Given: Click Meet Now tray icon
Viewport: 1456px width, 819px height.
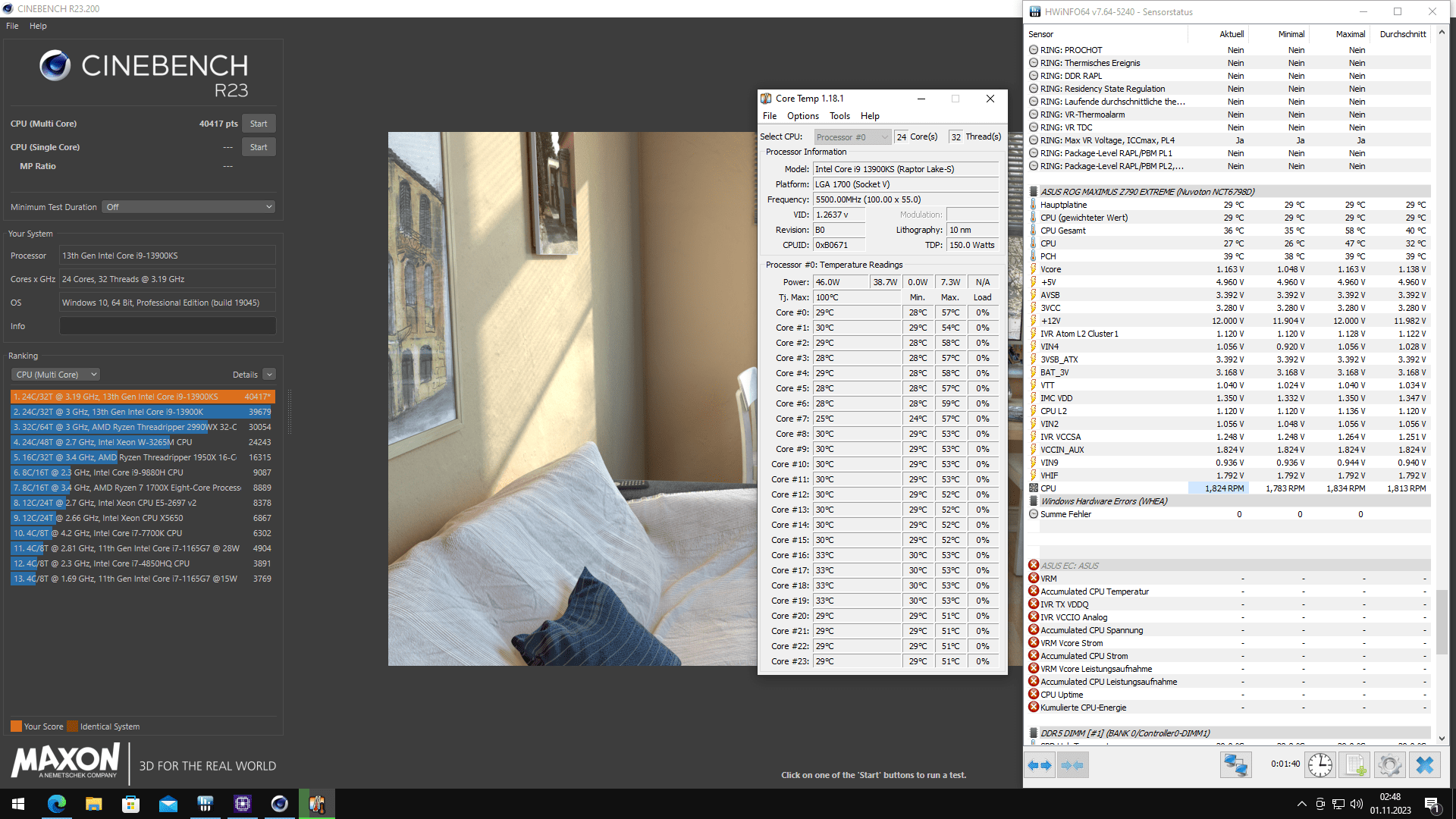Looking at the screenshot, I should click(1320, 804).
